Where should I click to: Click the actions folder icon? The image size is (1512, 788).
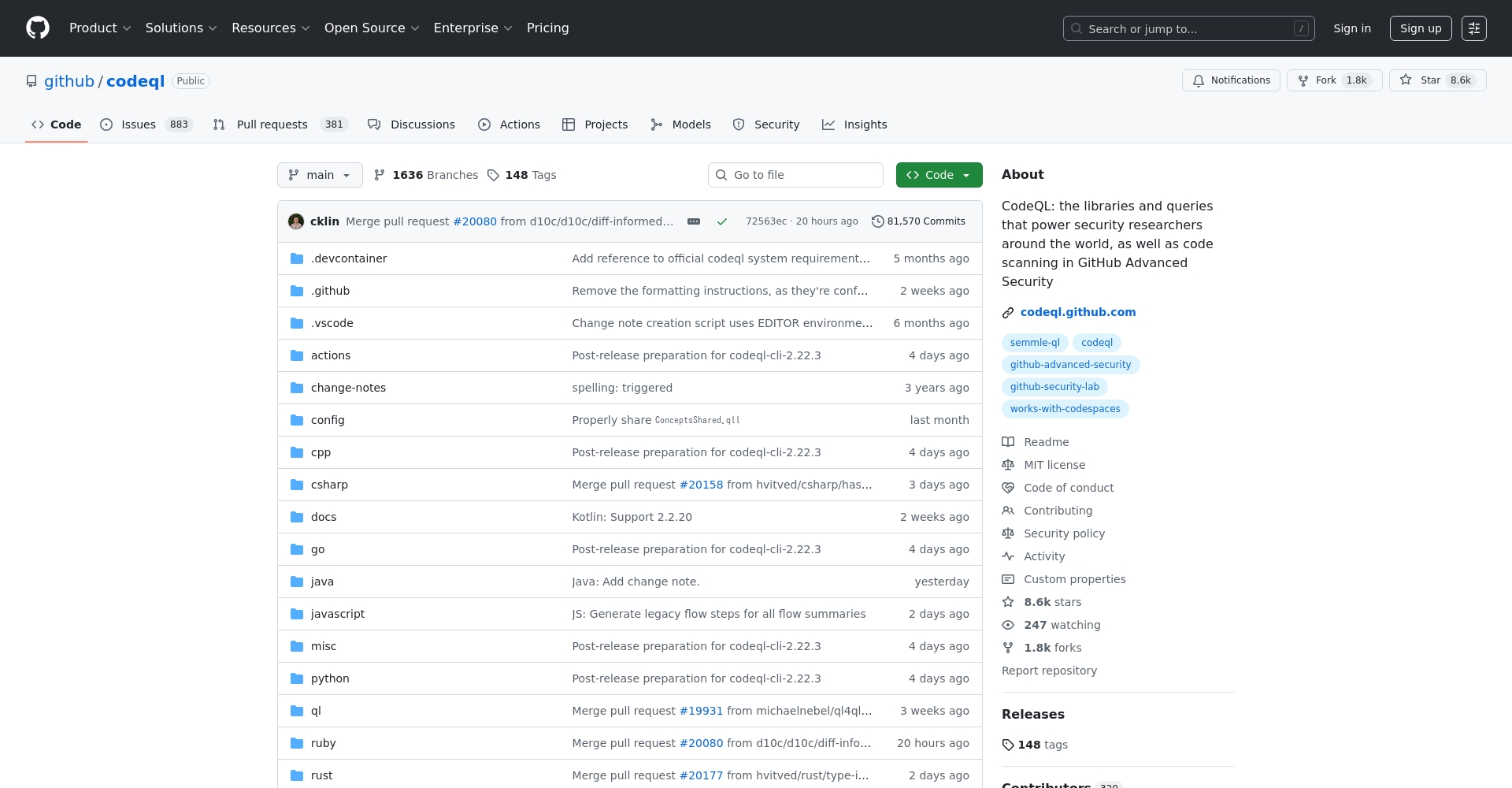click(297, 355)
